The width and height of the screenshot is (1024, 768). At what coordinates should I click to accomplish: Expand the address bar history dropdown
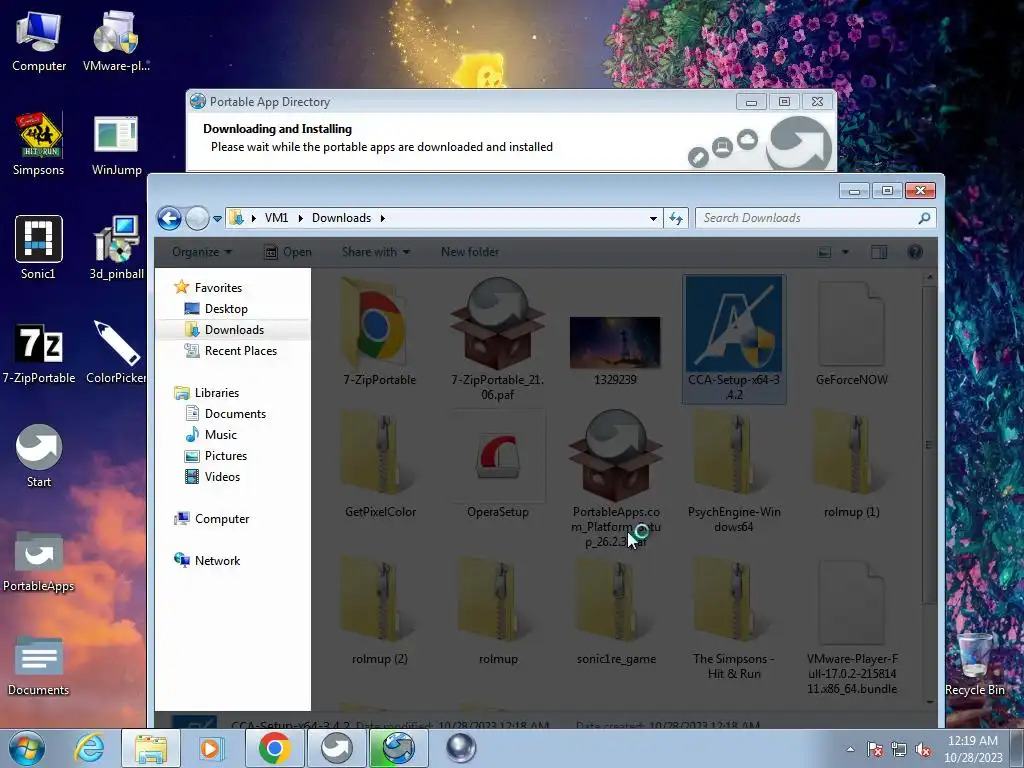tap(653, 219)
